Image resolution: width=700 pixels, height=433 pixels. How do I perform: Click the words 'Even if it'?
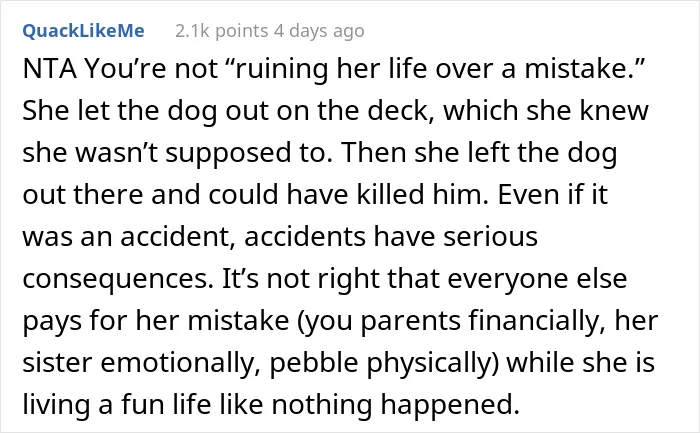coord(553,195)
